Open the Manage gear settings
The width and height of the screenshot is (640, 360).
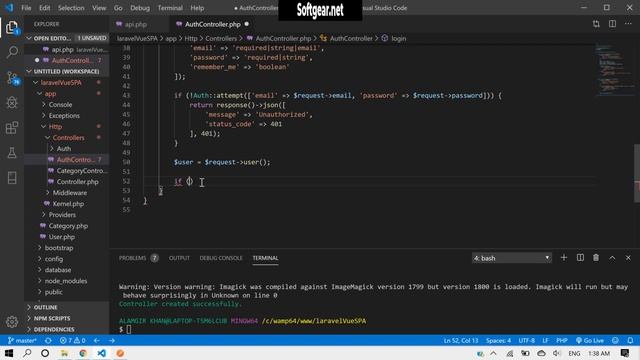tap(12, 322)
